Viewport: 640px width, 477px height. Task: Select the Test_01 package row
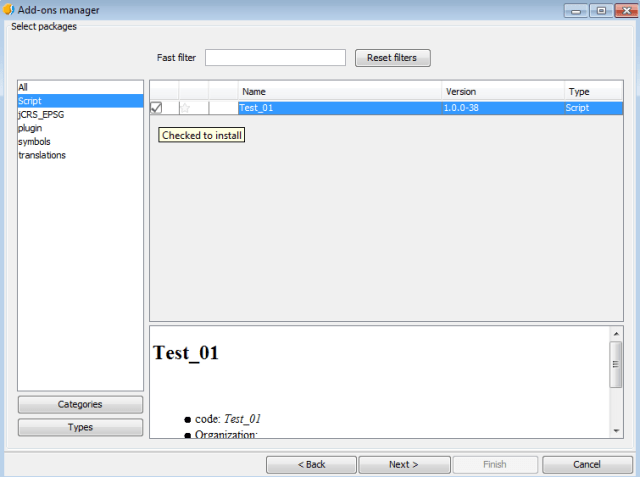pos(340,108)
